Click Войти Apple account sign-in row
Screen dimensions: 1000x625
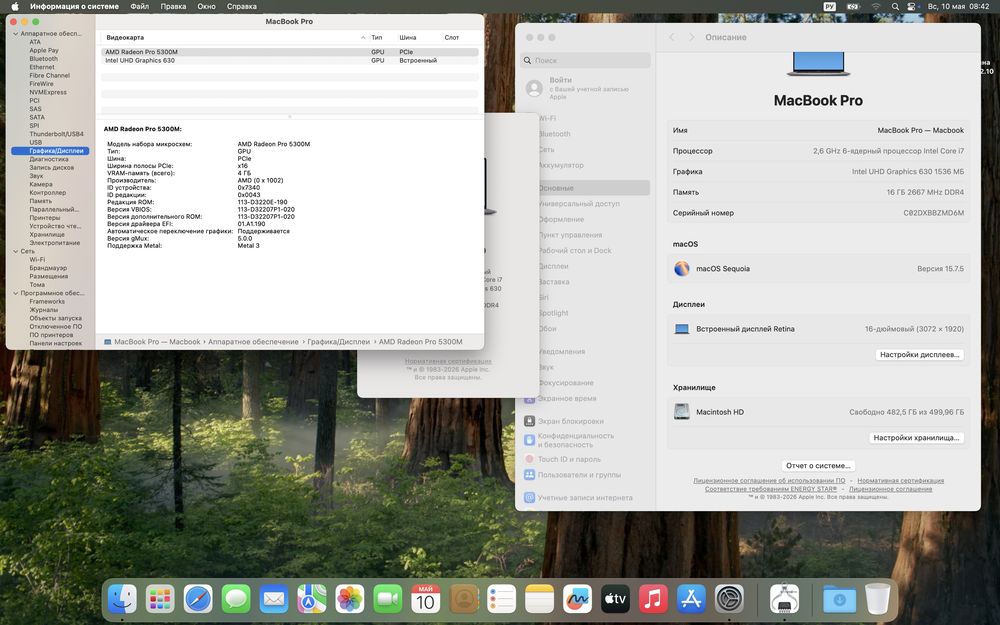[585, 88]
